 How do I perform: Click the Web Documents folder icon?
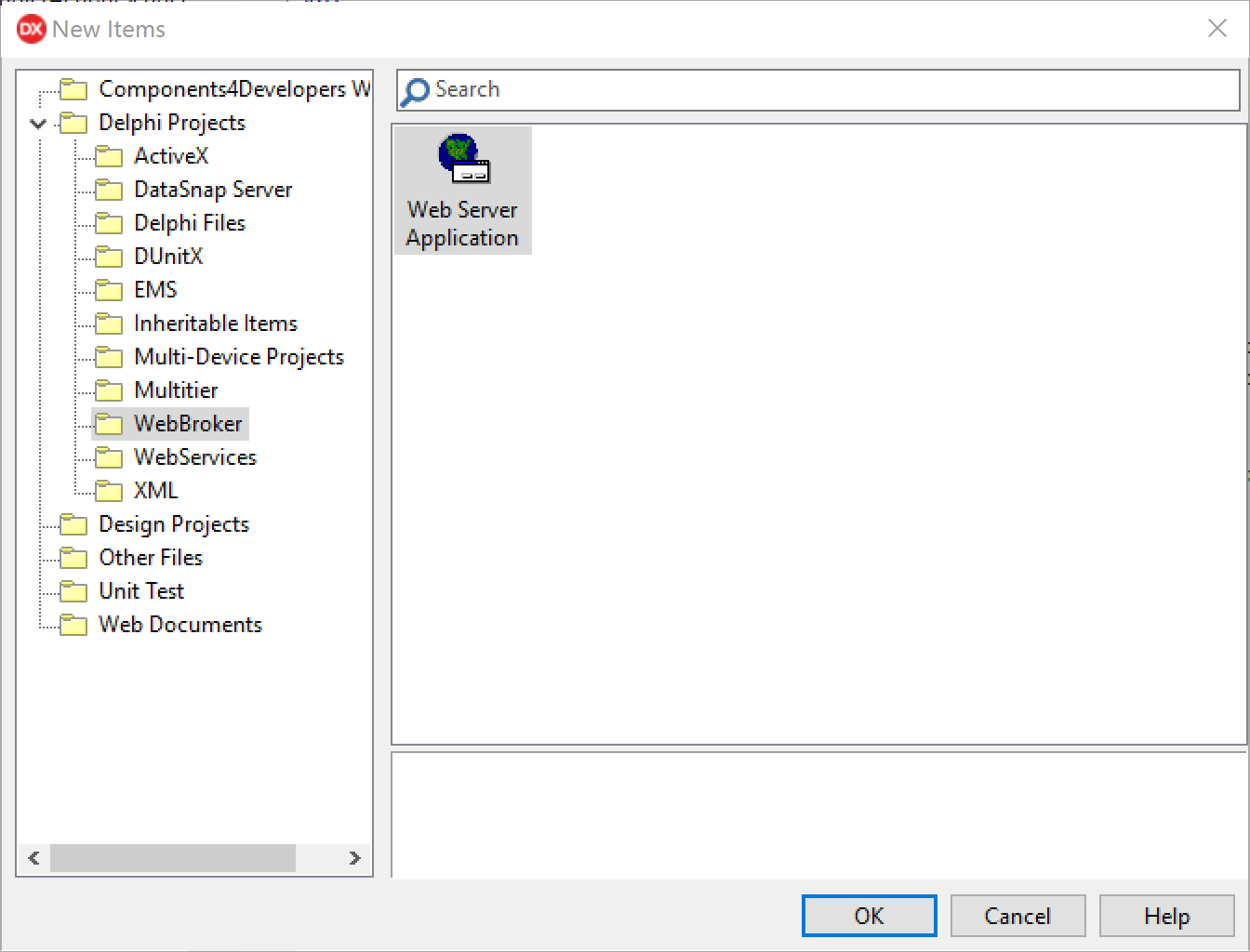coord(73,625)
